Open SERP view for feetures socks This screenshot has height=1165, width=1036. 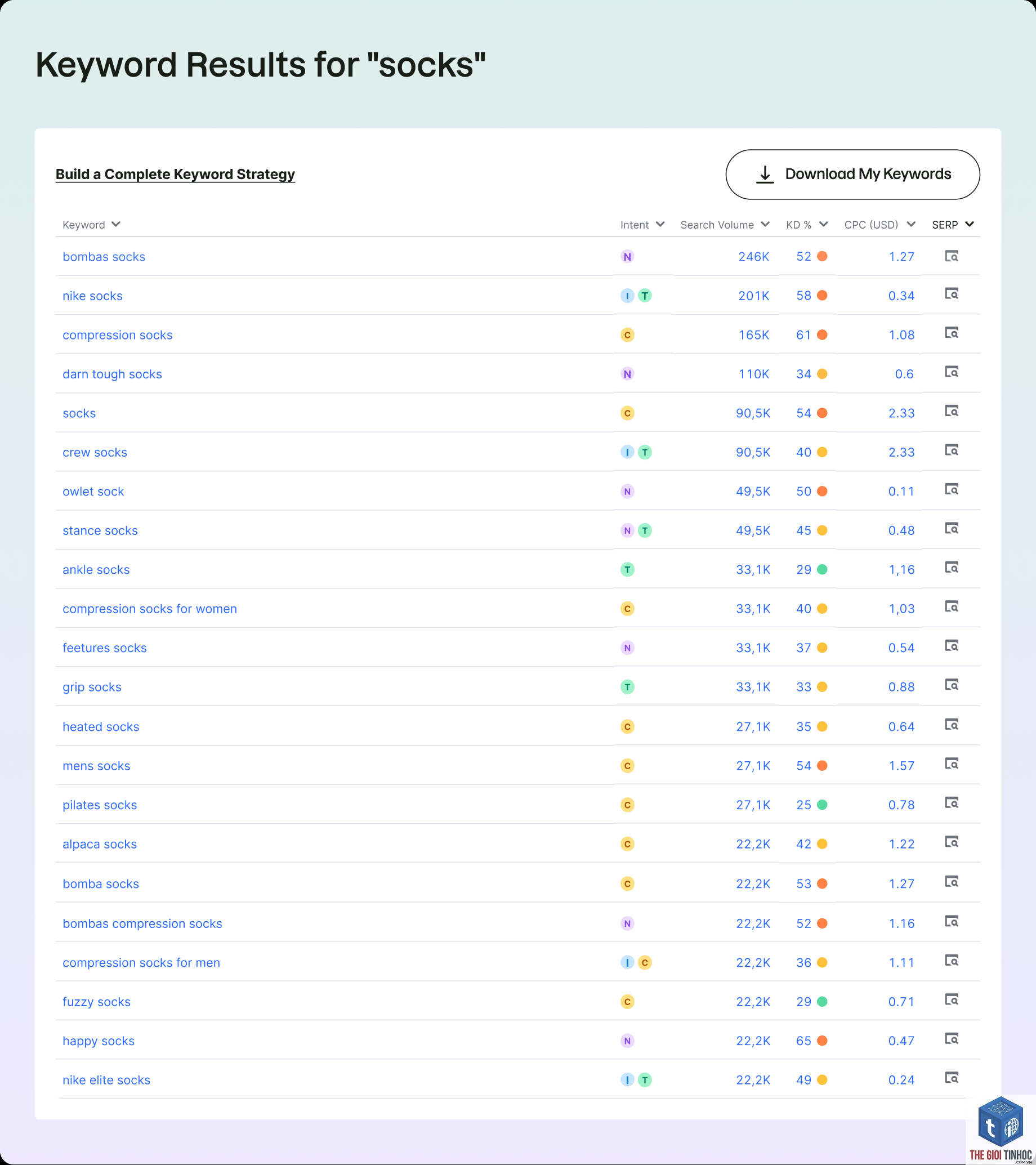coord(951,645)
